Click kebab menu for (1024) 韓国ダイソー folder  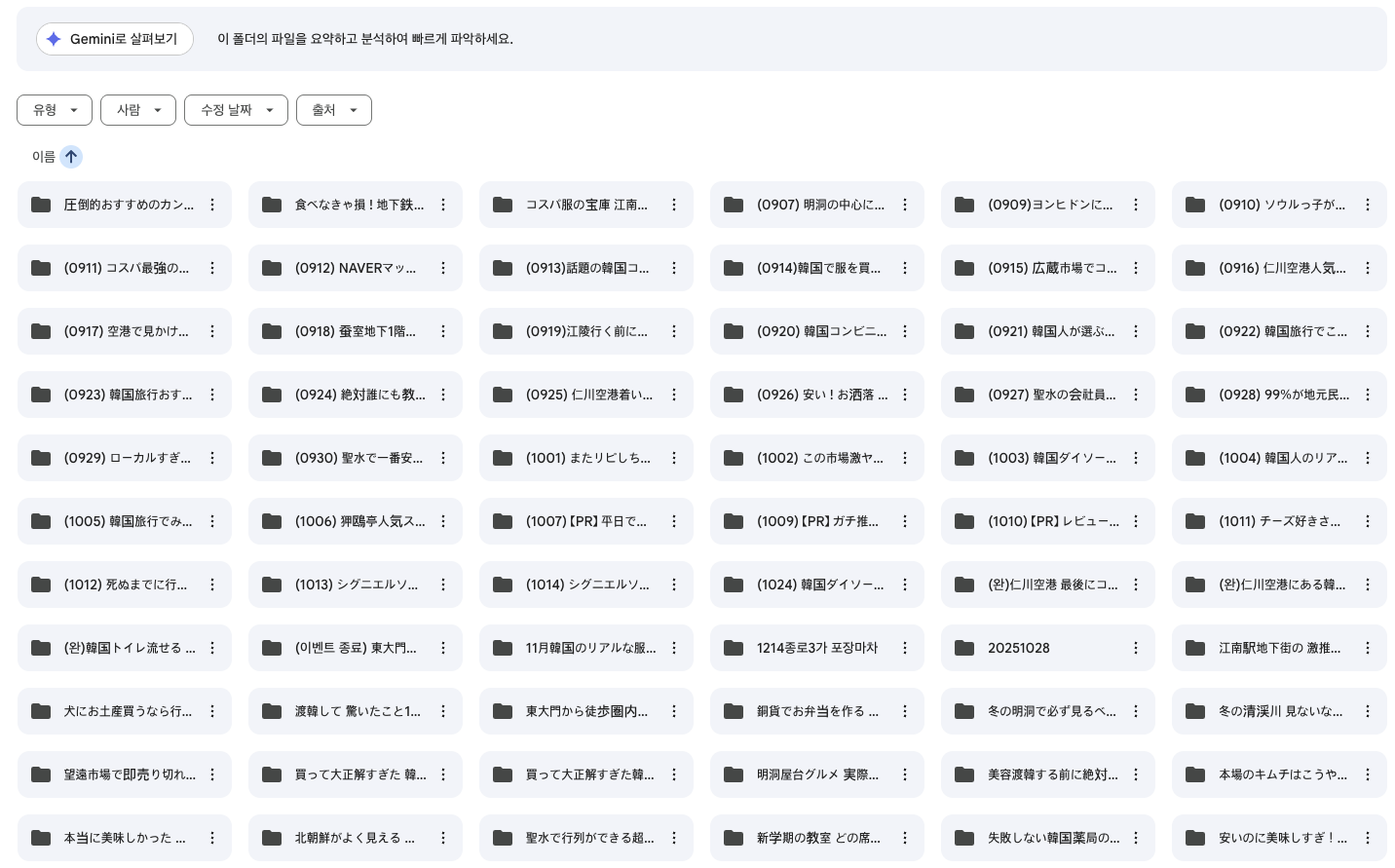click(x=905, y=585)
